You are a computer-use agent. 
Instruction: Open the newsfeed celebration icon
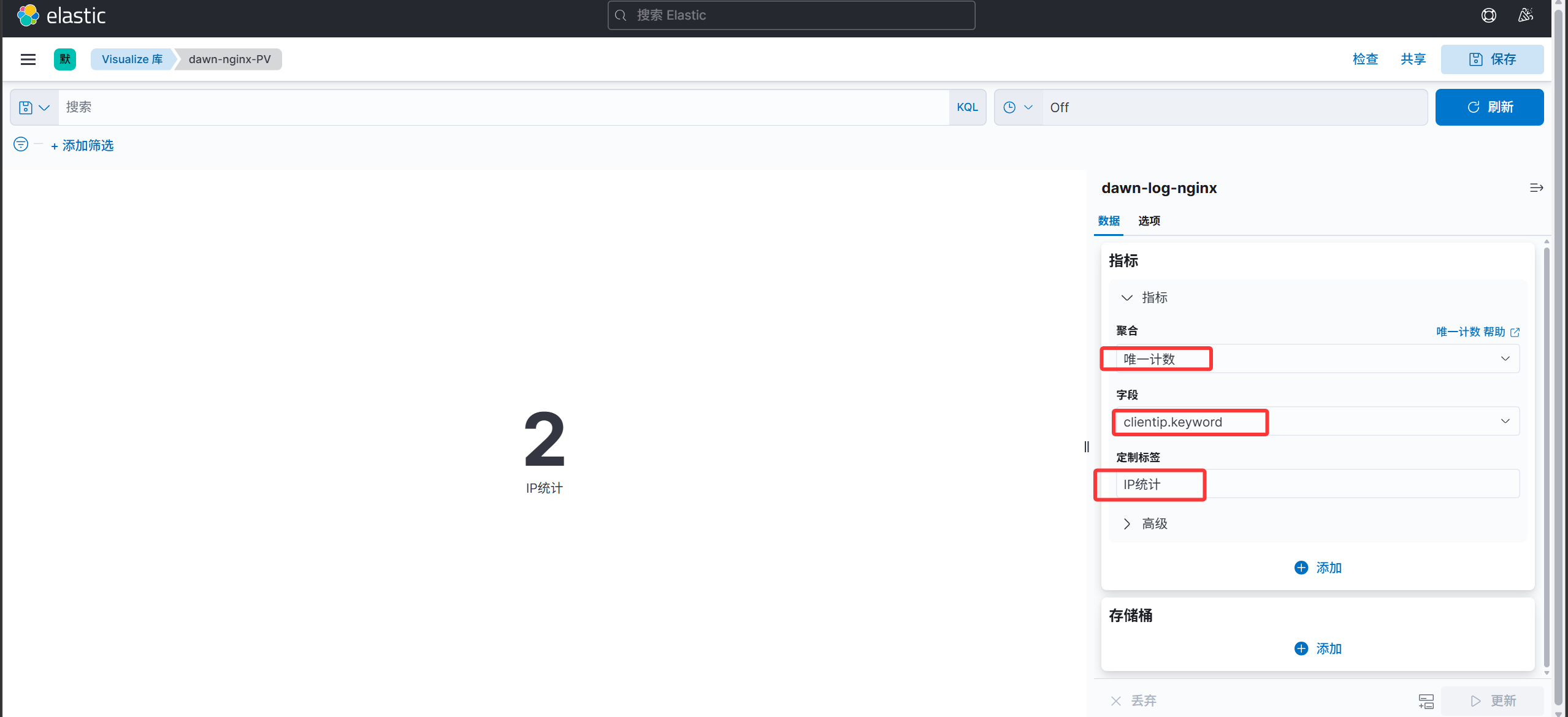click(1526, 15)
